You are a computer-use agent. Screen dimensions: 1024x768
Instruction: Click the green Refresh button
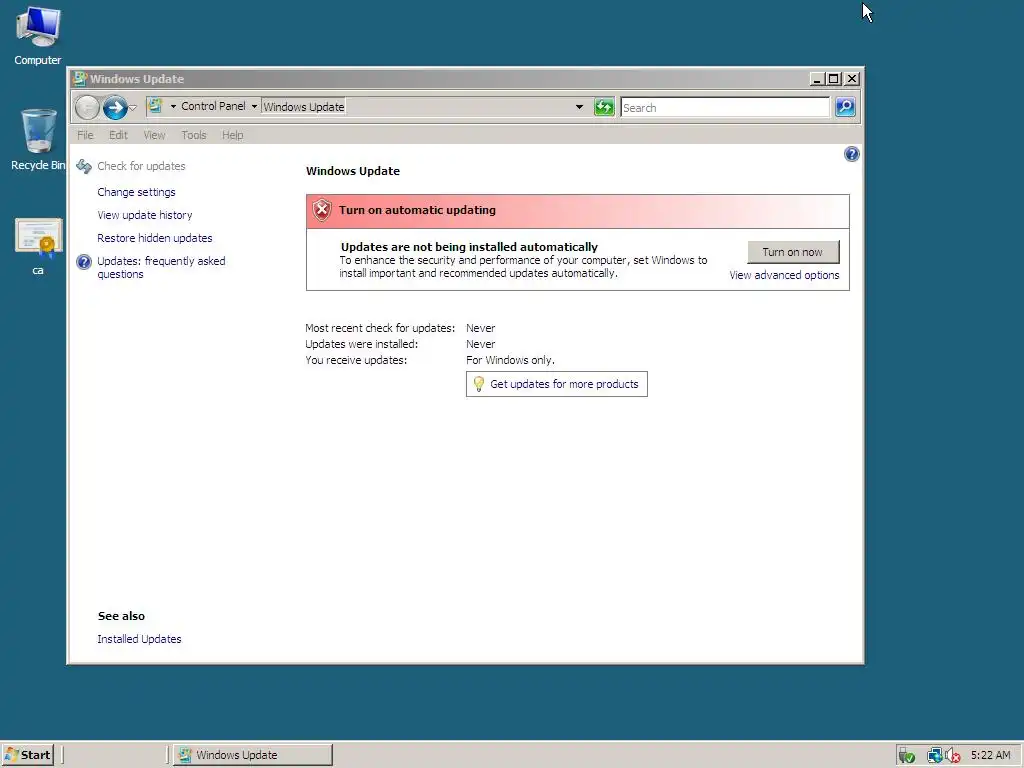click(x=604, y=107)
